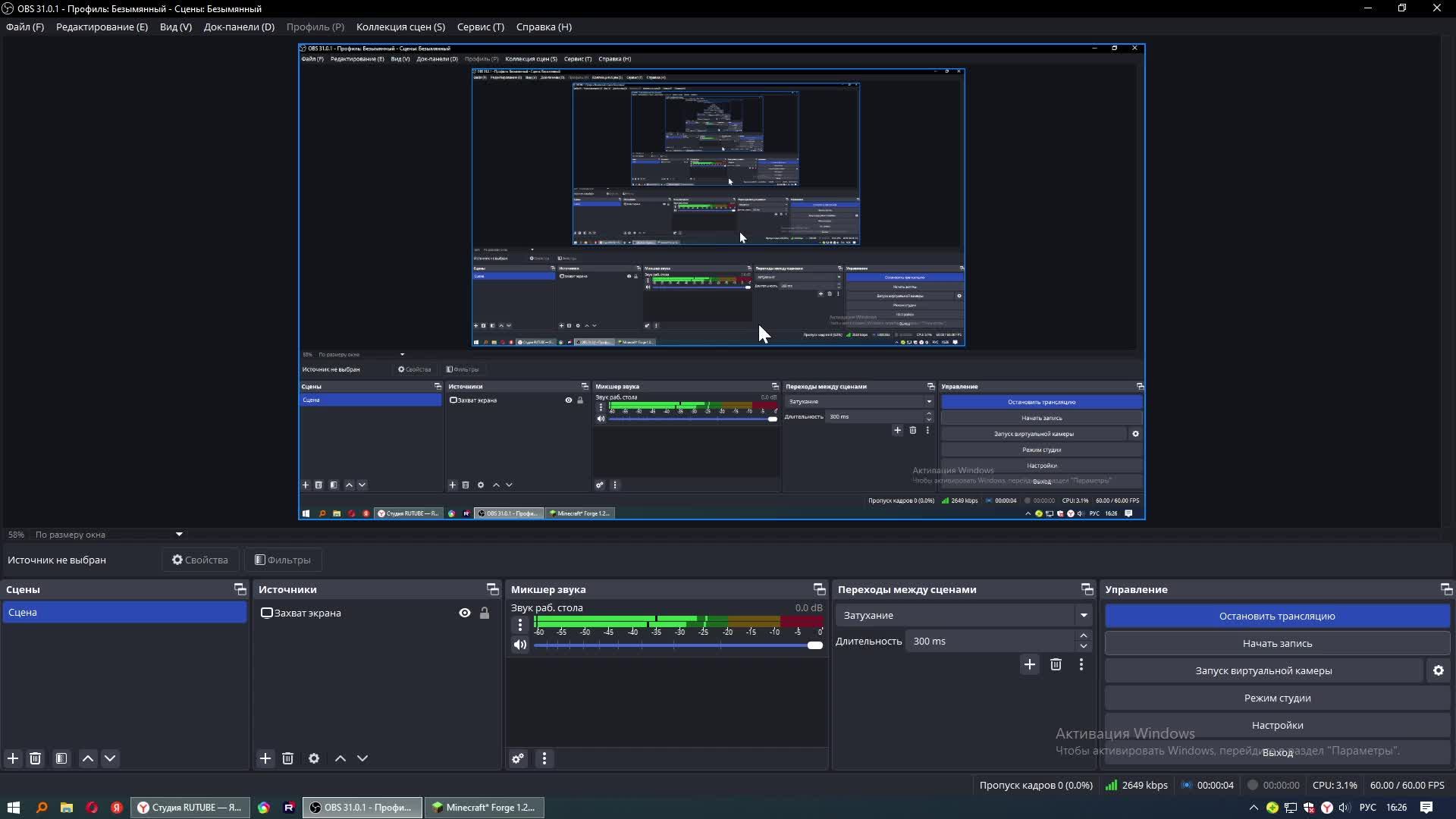Click the 300 ms duration field

coord(990,641)
